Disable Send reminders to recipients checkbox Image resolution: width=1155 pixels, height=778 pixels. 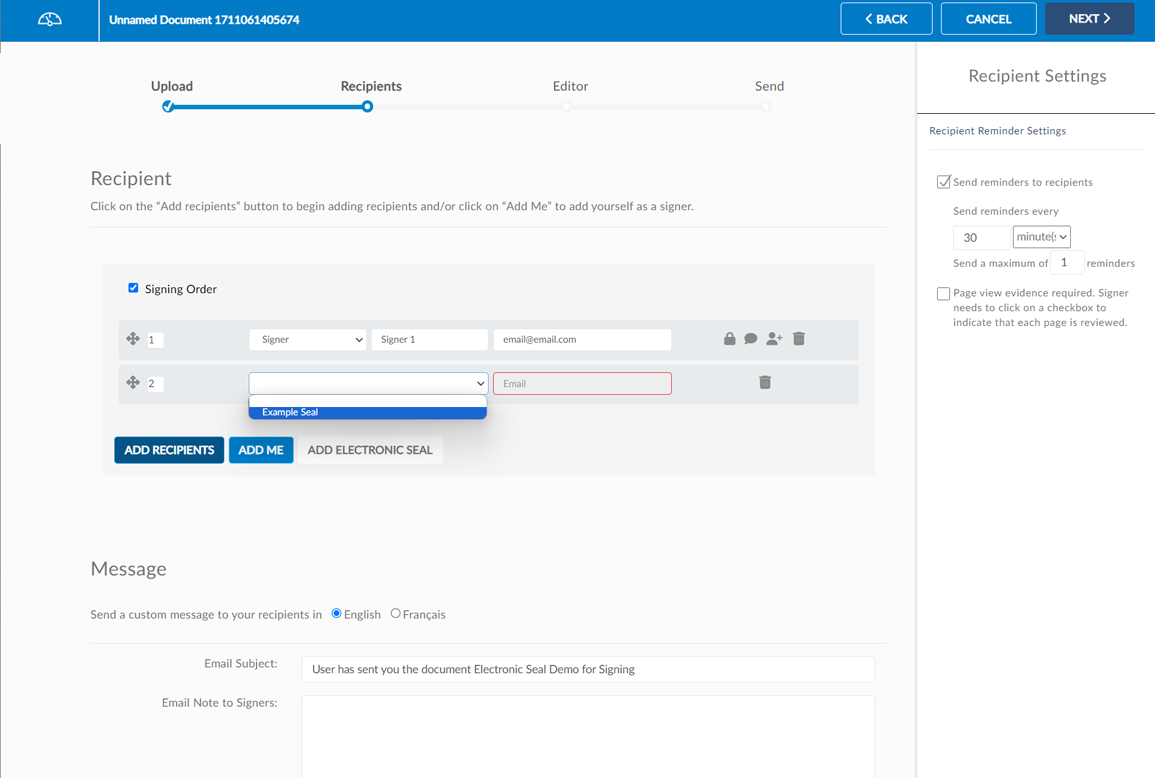943,182
